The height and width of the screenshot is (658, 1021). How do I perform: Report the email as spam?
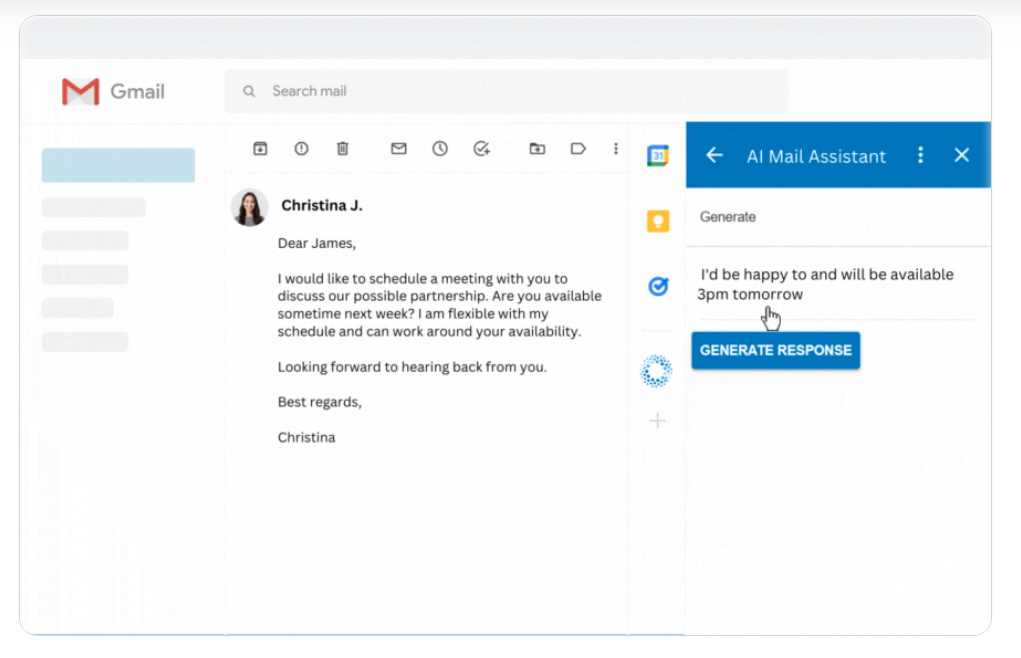pyautogui.click(x=301, y=148)
